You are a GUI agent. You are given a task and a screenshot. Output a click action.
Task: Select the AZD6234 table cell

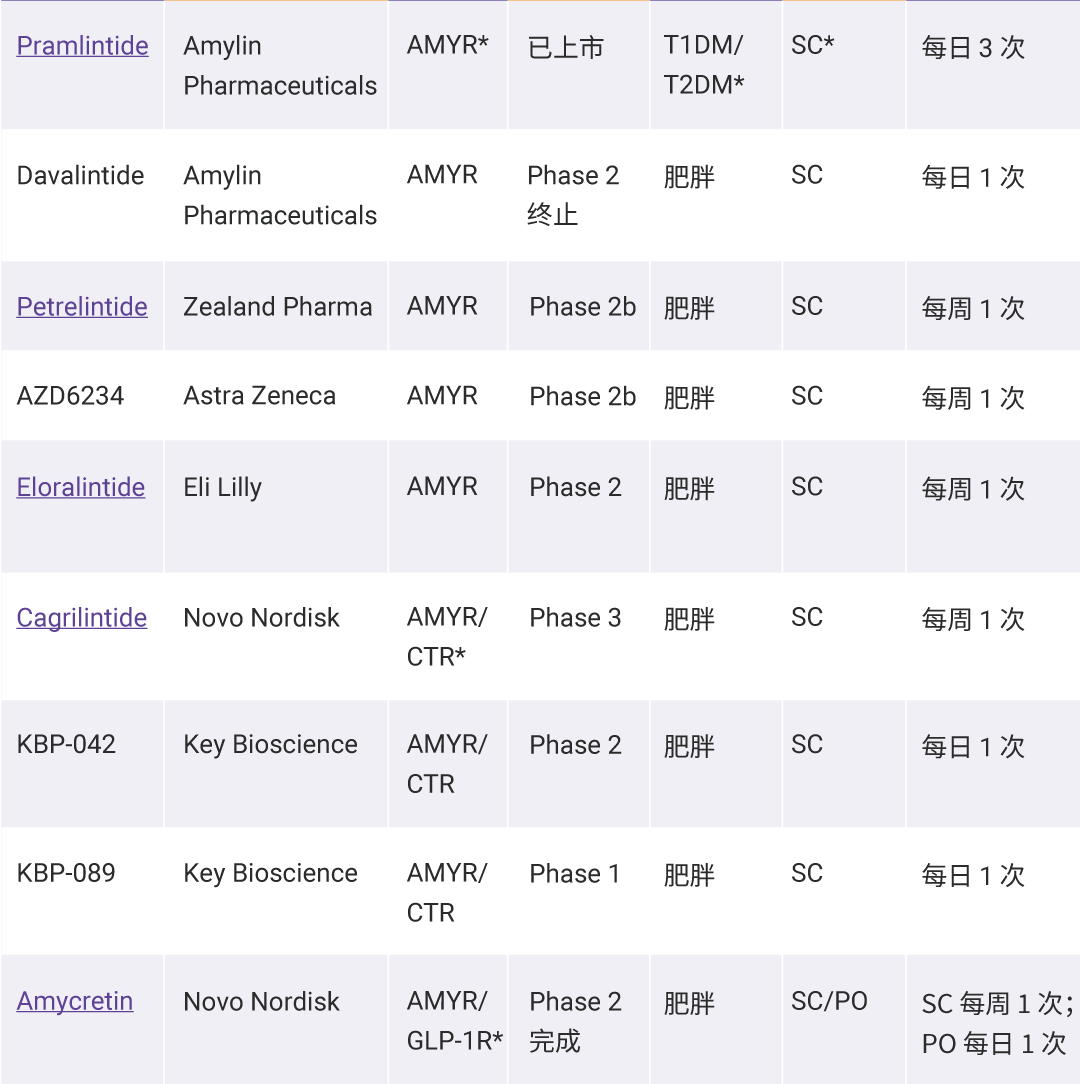click(x=70, y=396)
